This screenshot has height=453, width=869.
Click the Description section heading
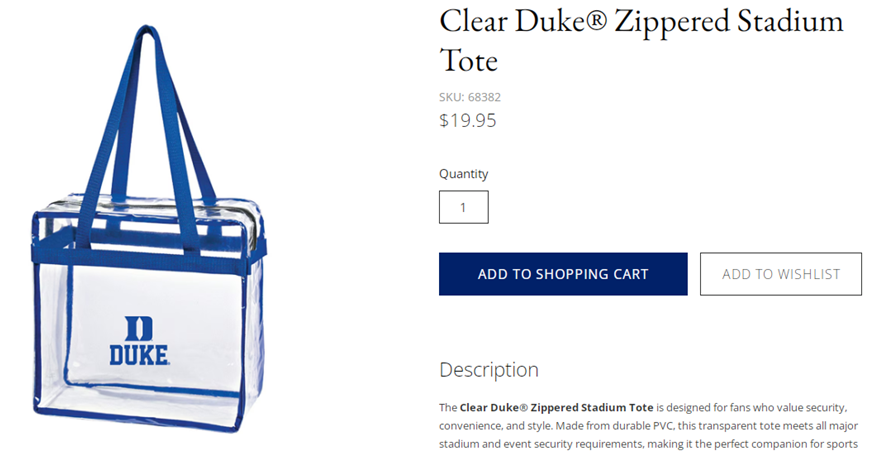tap(488, 370)
